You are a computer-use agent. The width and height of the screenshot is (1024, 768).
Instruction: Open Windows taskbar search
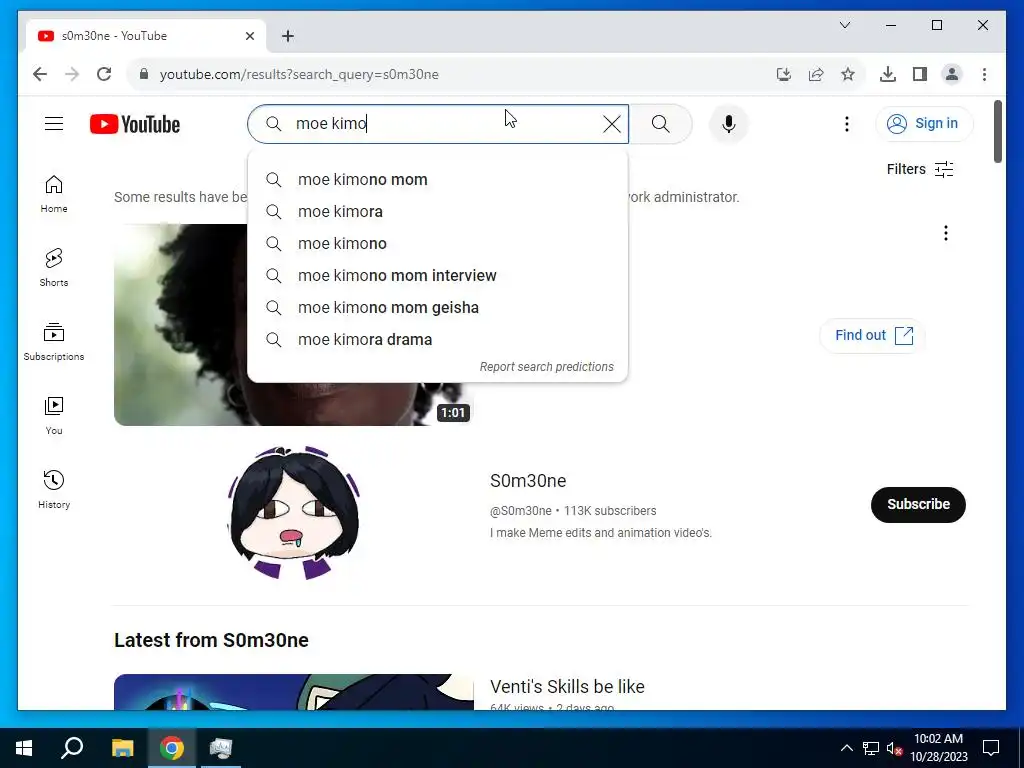pyautogui.click(x=72, y=748)
